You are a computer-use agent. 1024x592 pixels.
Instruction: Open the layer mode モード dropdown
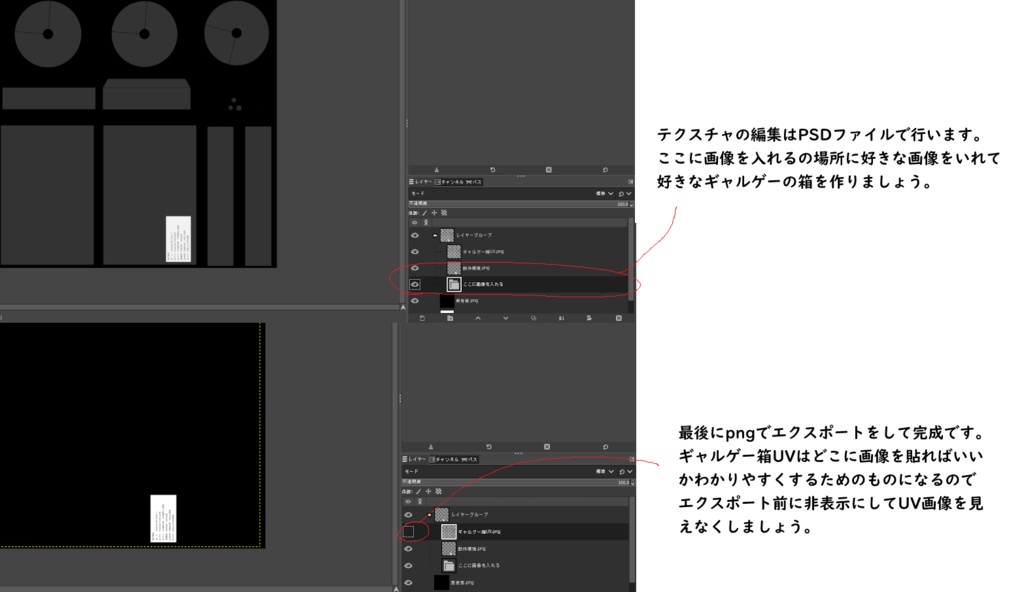[600, 193]
